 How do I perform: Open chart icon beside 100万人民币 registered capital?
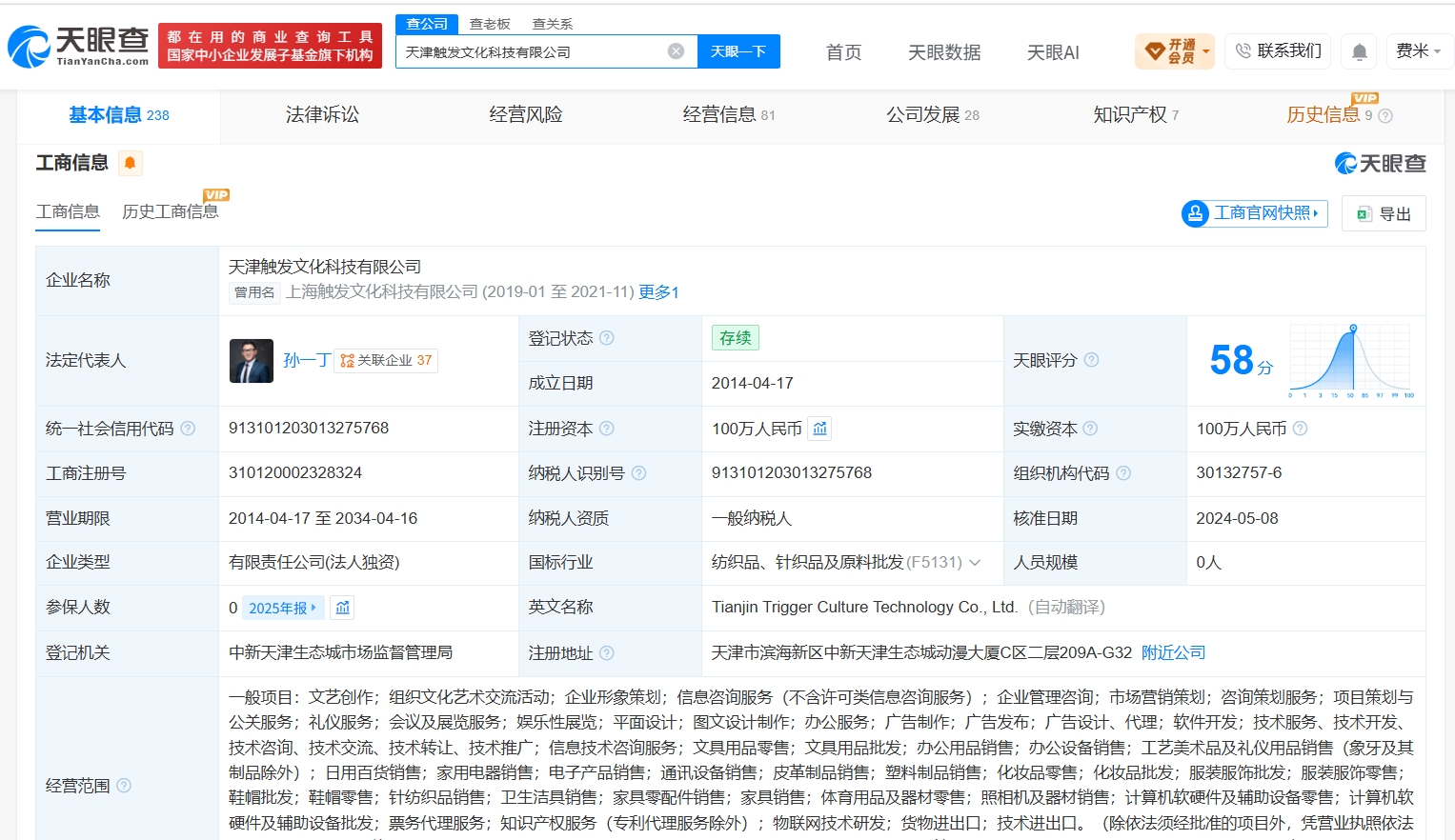click(819, 429)
